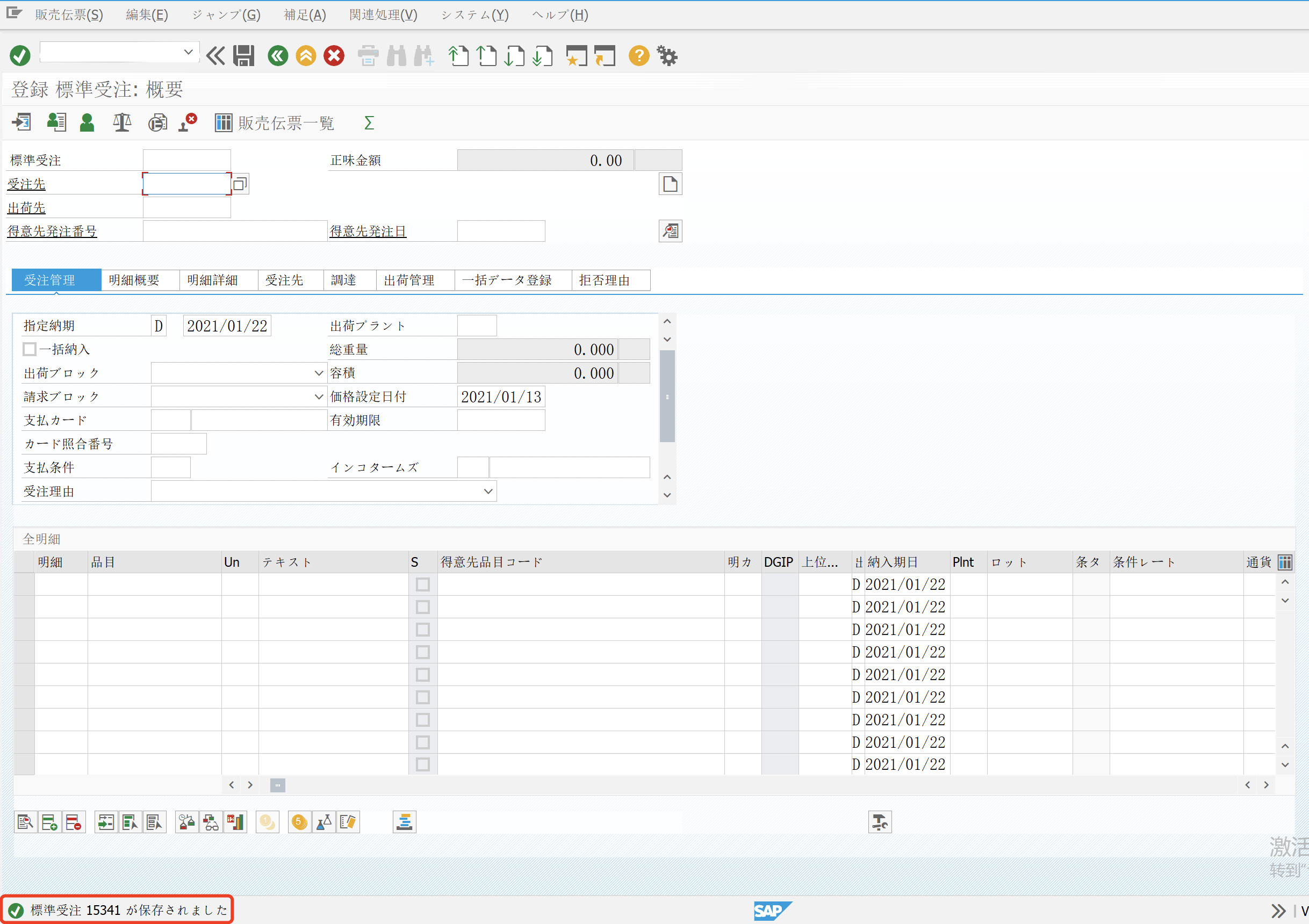
Task: Open the 受注理由 dropdown list
Action: pos(488,492)
